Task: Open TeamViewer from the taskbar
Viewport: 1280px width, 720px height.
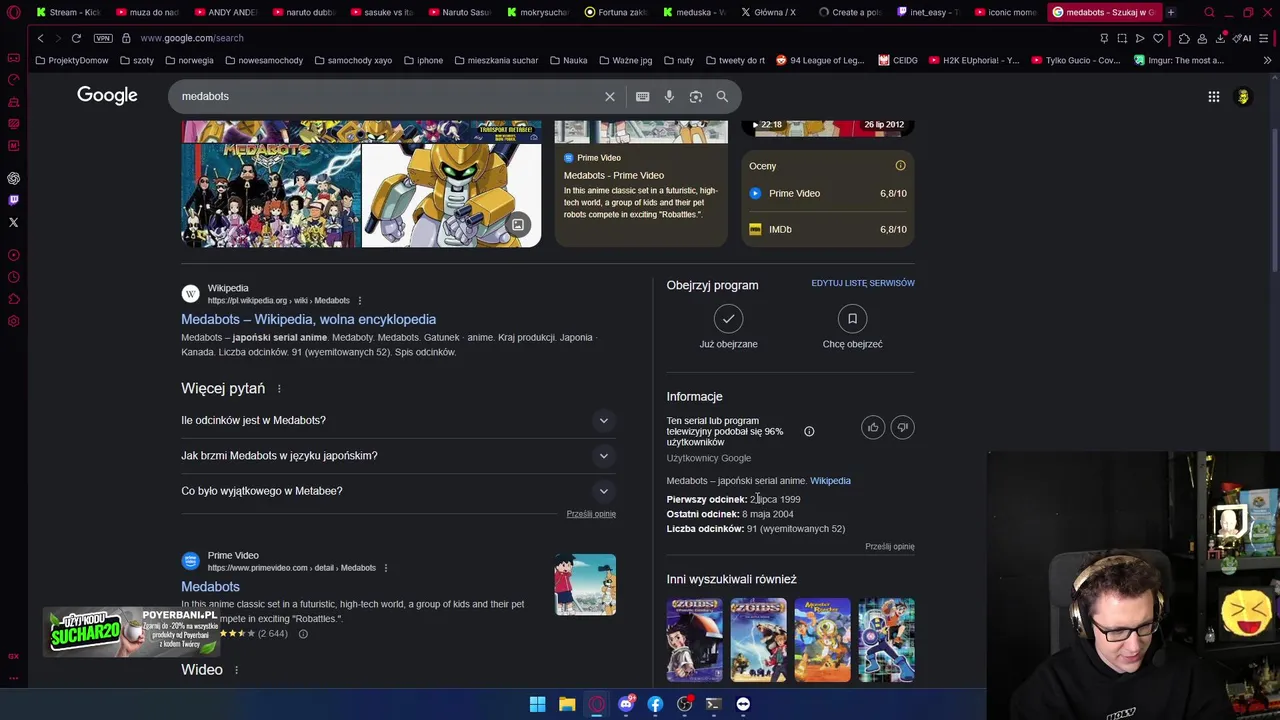Action: click(743, 704)
